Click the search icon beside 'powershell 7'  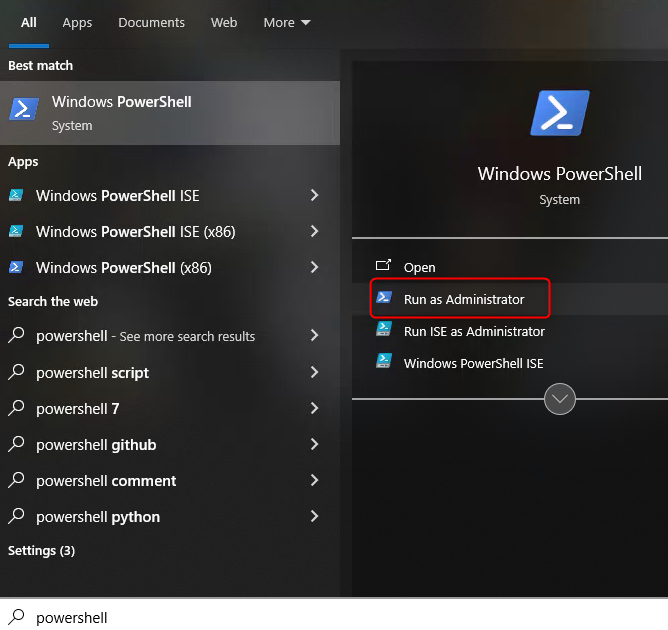[17, 408]
